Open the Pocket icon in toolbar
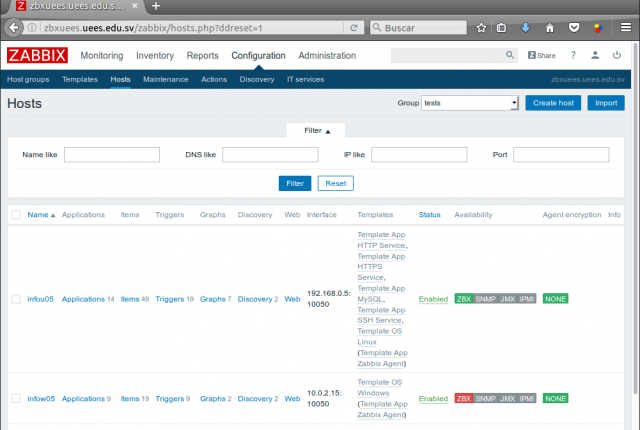Viewport: 640px width, 430px height. [574, 28]
